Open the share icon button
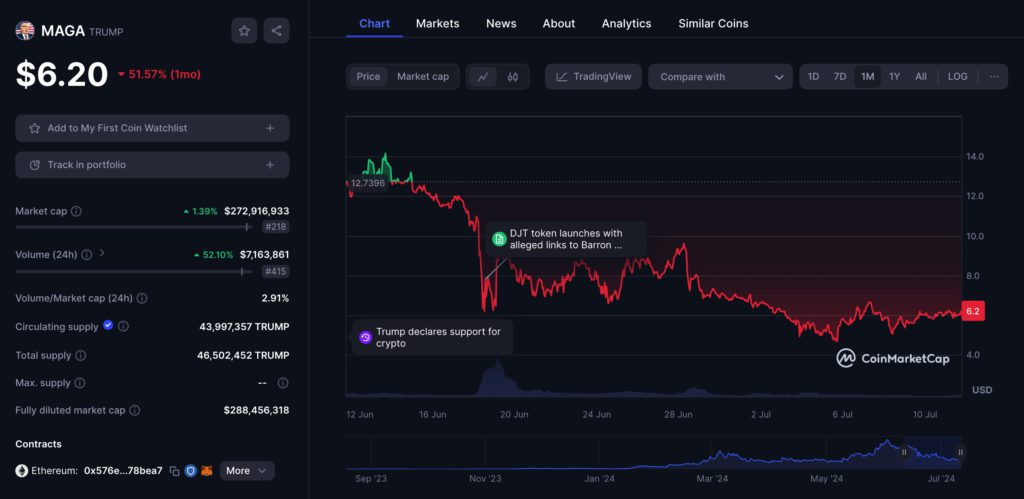 (x=276, y=31)
